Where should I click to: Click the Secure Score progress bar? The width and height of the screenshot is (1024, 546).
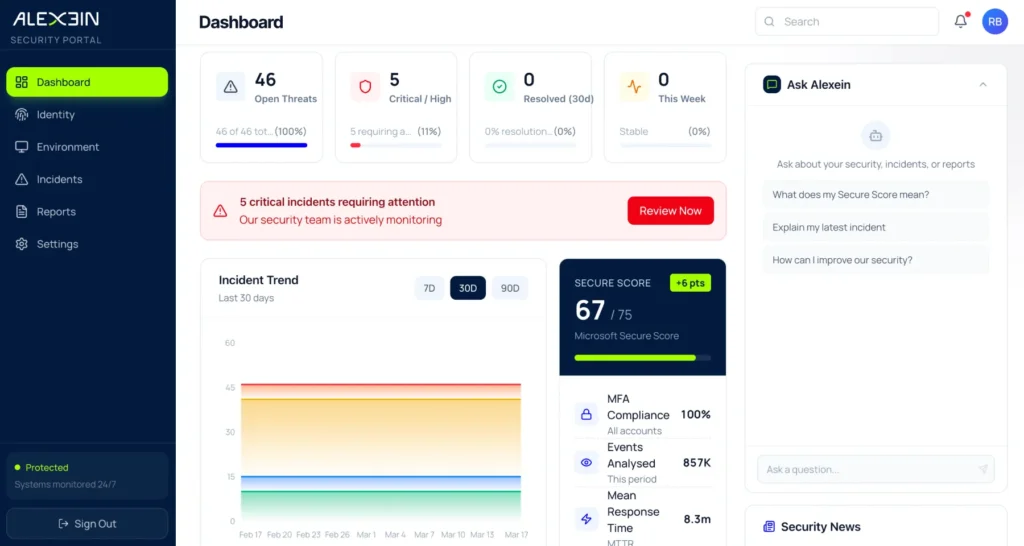click(x=642, y=357)
